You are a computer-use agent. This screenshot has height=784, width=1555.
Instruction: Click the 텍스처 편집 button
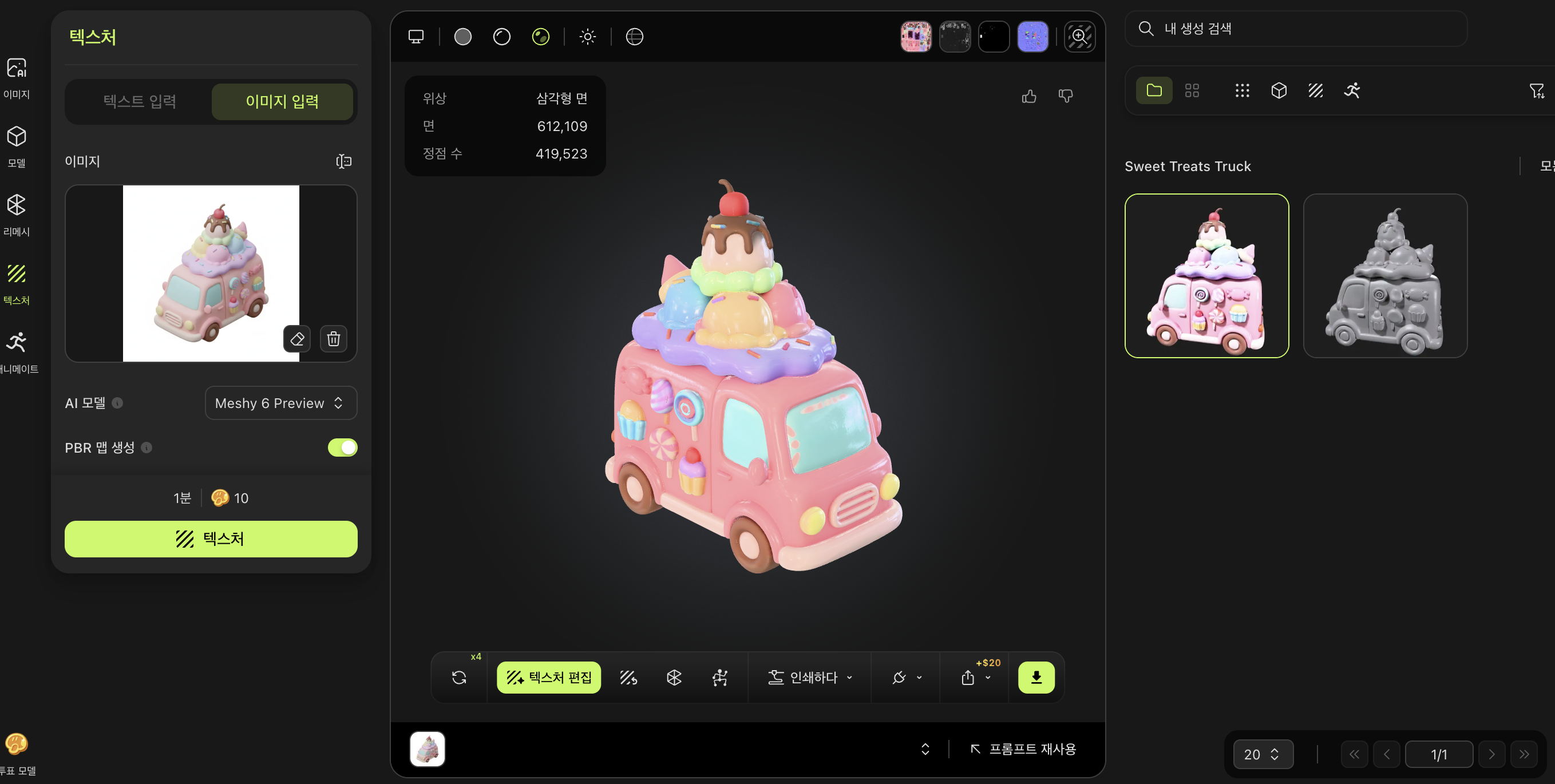click(x=548, y=677)
